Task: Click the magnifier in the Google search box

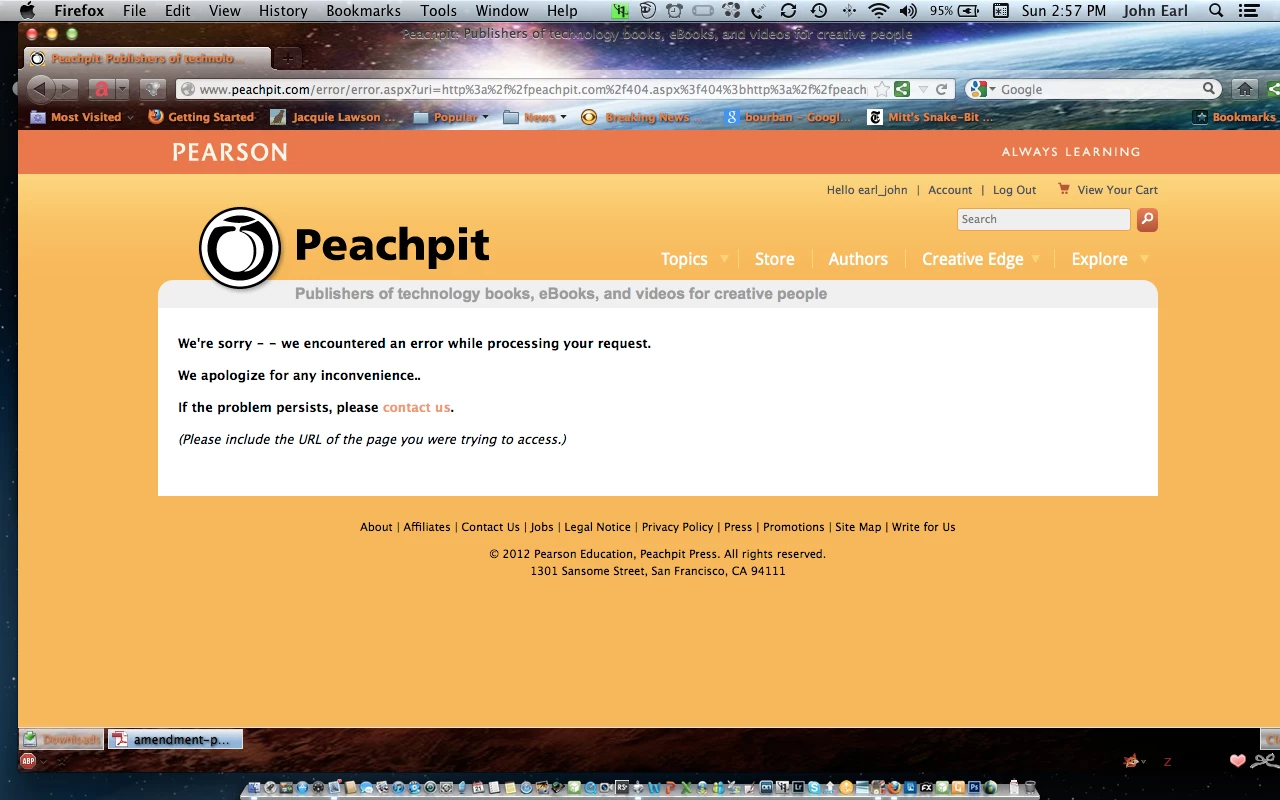Action: 1209,89
